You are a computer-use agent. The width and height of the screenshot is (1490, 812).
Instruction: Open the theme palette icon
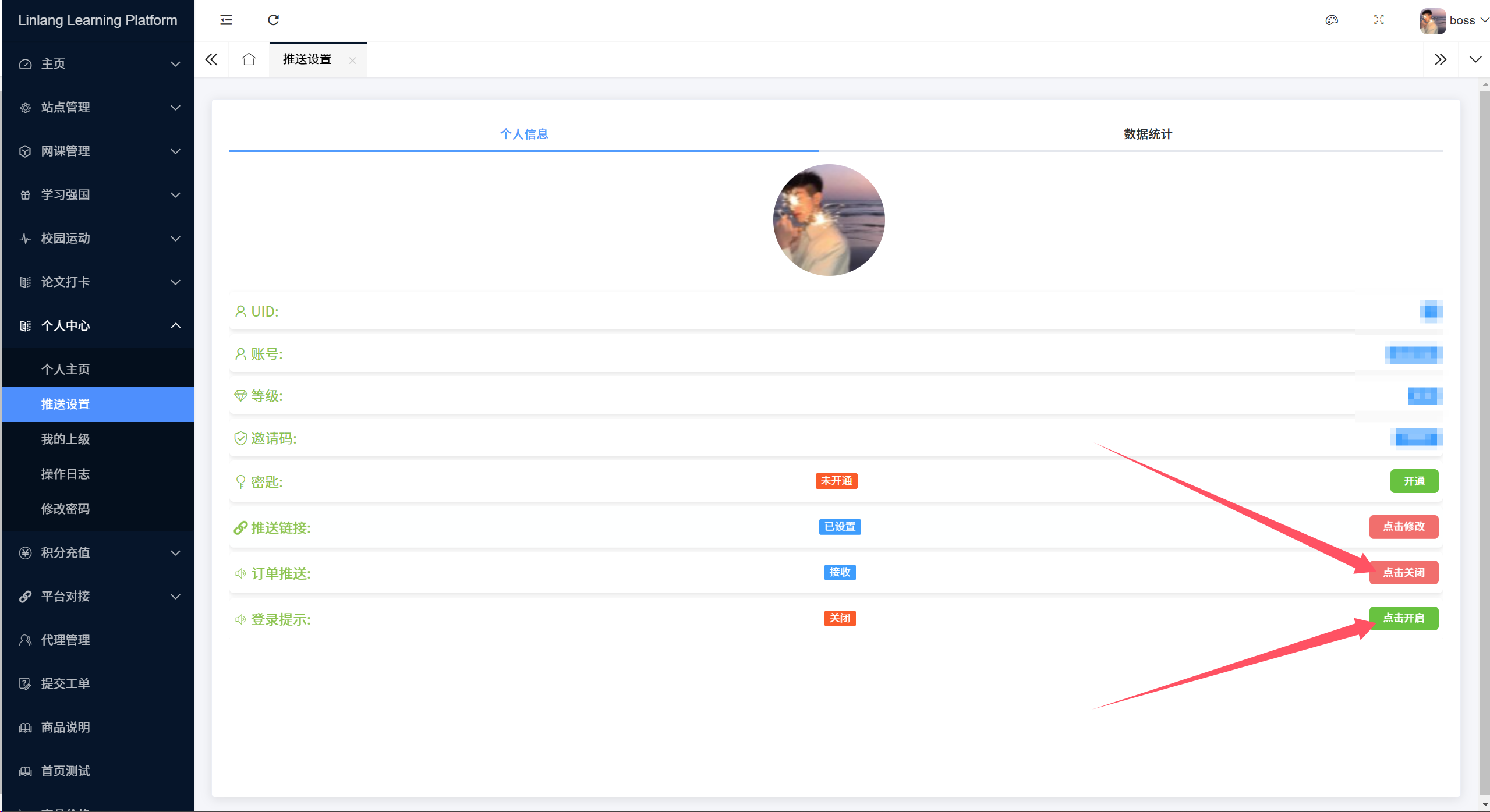(1332, 20)
